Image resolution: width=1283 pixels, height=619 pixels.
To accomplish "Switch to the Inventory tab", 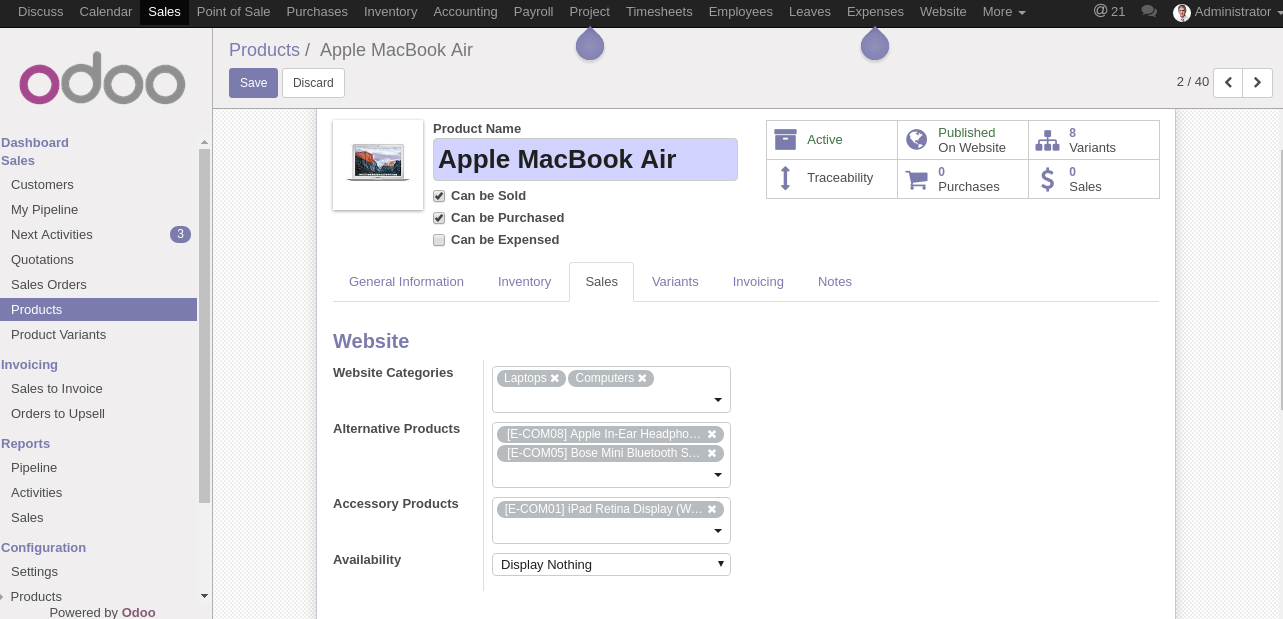I will pos(524,282).
